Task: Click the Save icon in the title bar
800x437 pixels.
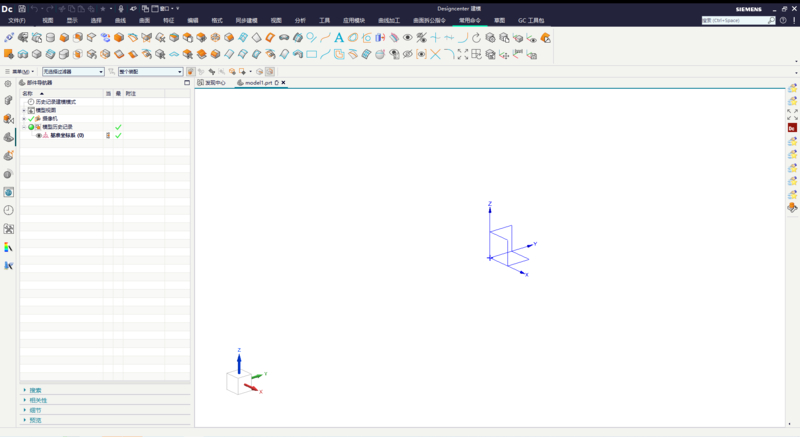Action: (22, 9)
